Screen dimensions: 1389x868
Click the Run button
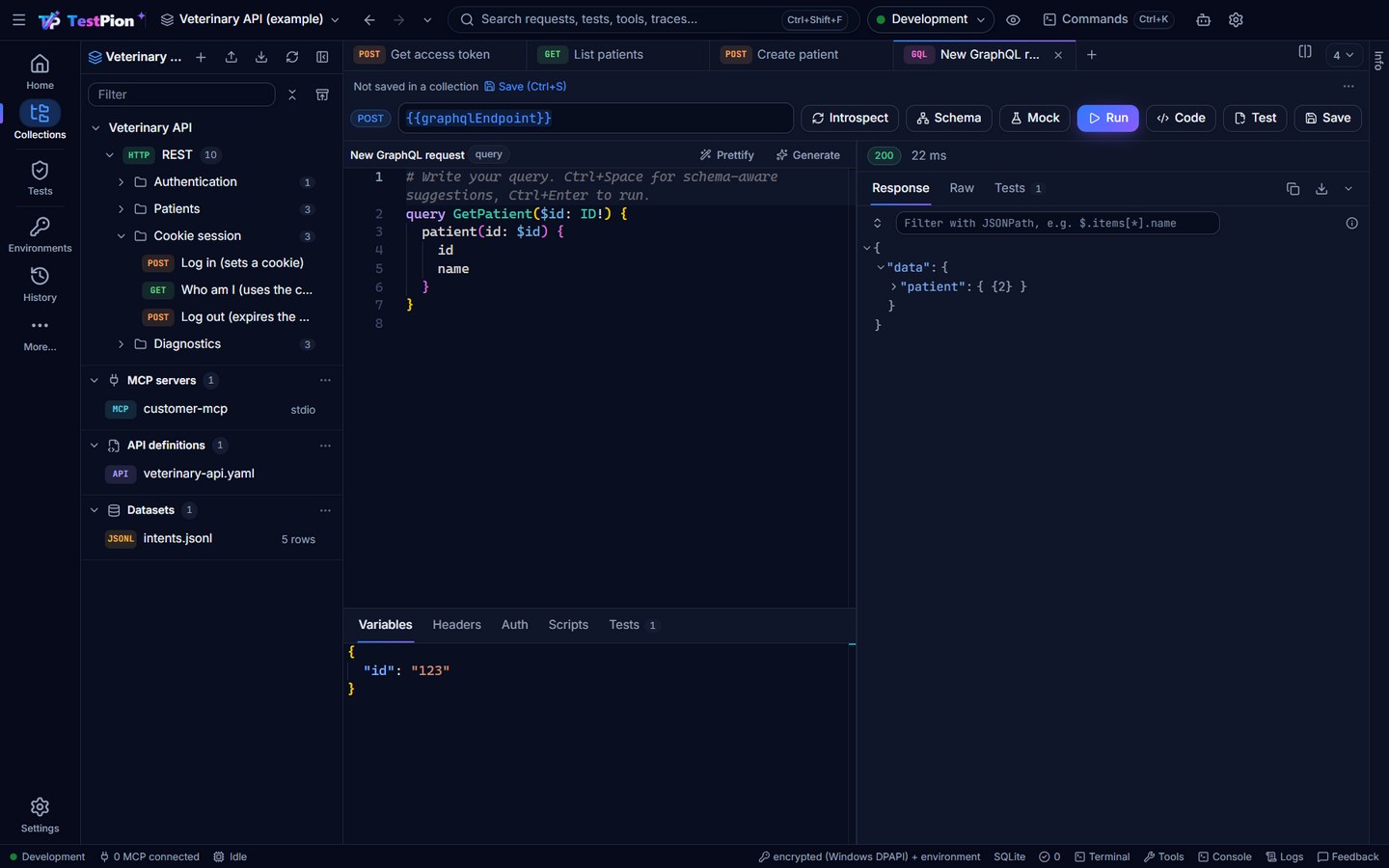(1107, 118)
